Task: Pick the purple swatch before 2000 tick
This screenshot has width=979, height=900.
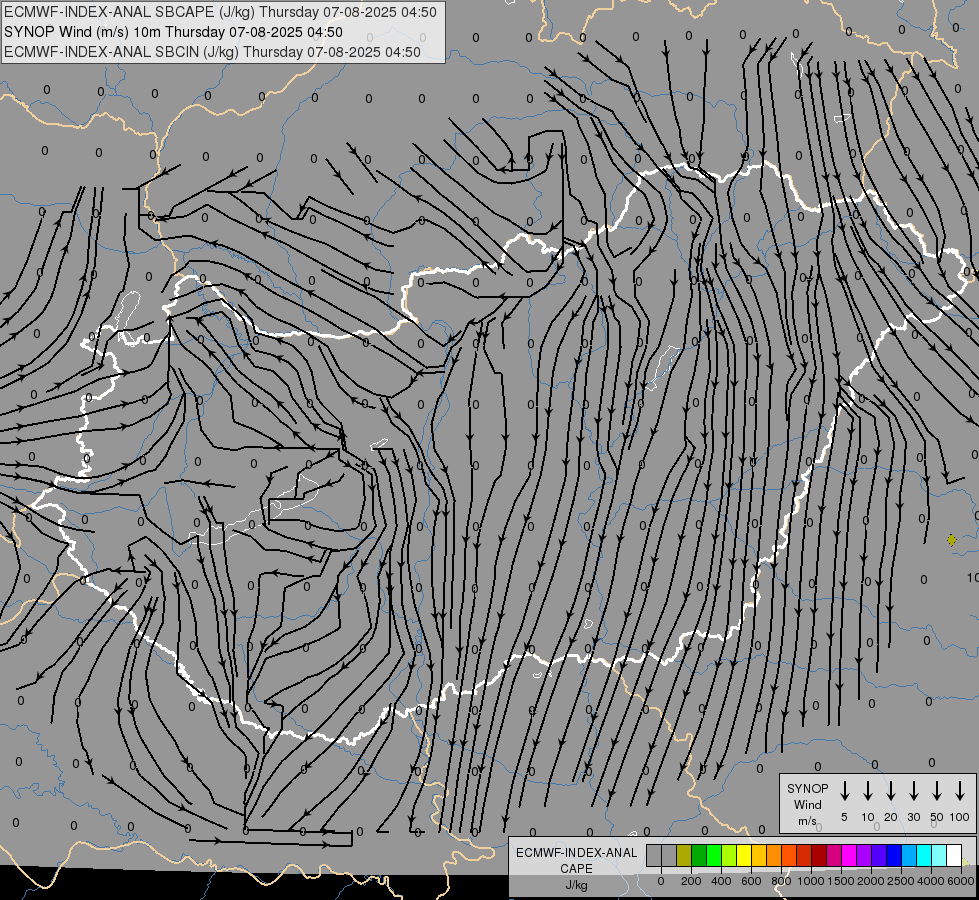Action: 865,855
